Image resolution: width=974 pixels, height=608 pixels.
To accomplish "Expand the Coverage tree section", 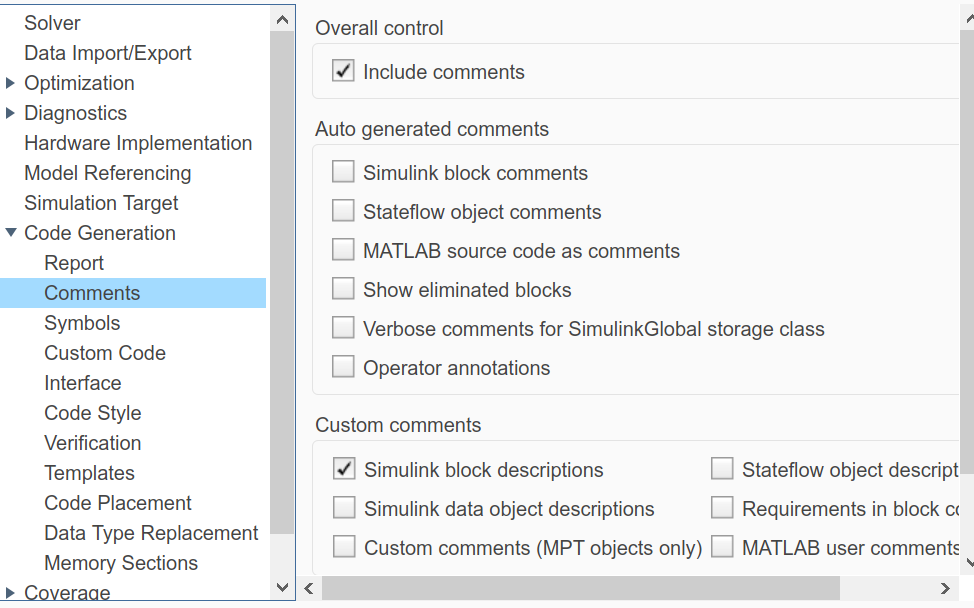I will [x=10, y=591].
